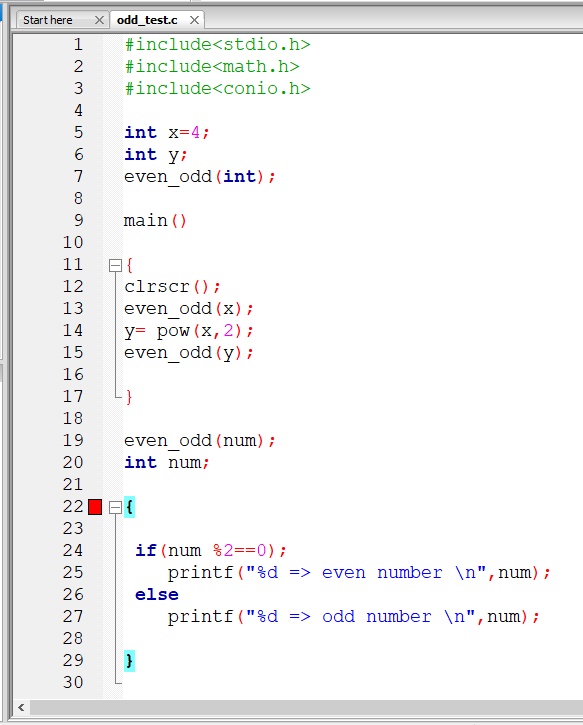Switch to the Start here tab

48,20
